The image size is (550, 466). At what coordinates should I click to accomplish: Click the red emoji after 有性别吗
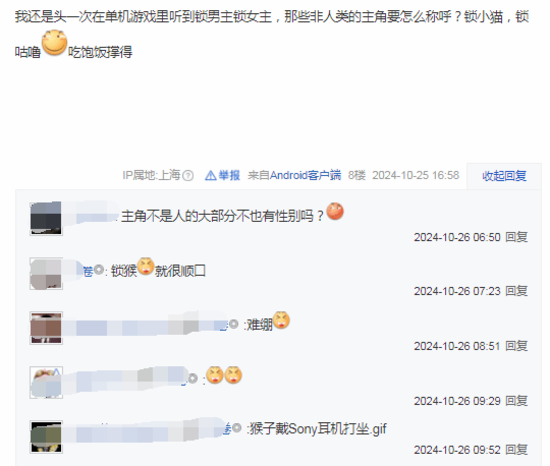click(335, 211)
